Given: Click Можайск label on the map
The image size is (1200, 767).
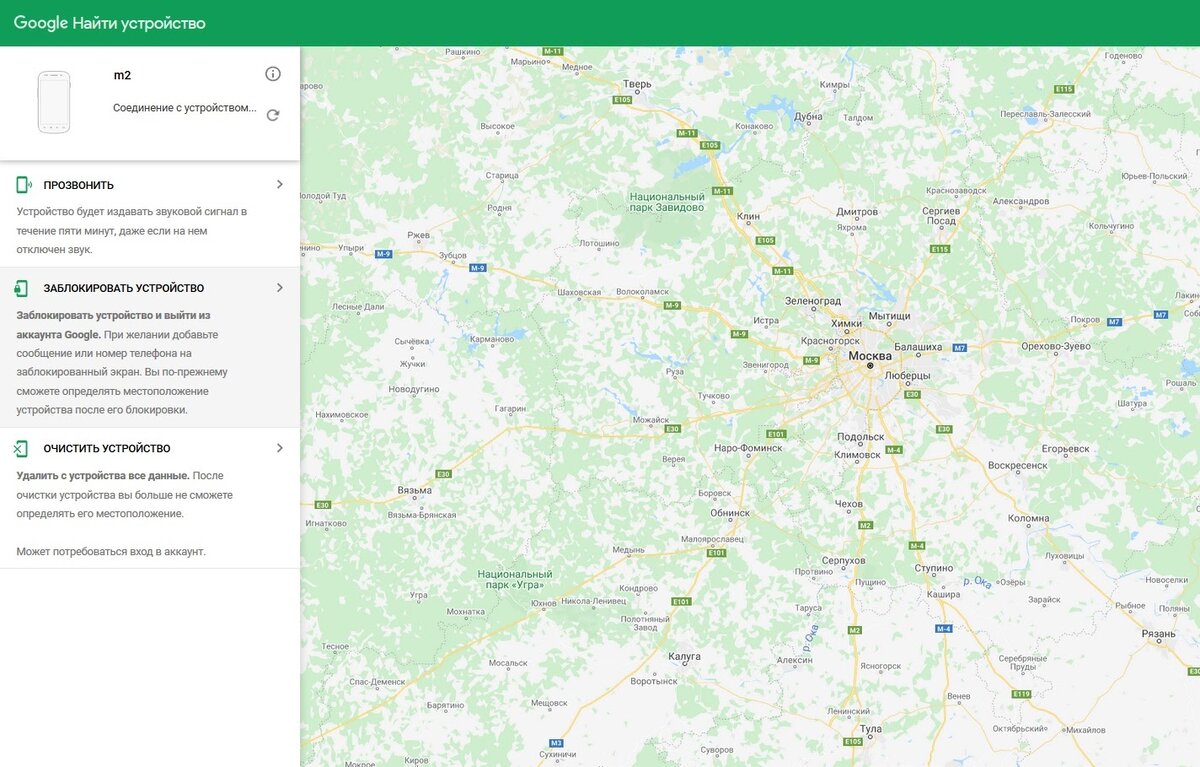Looking at the screenshot, I should tap(653, 418).
